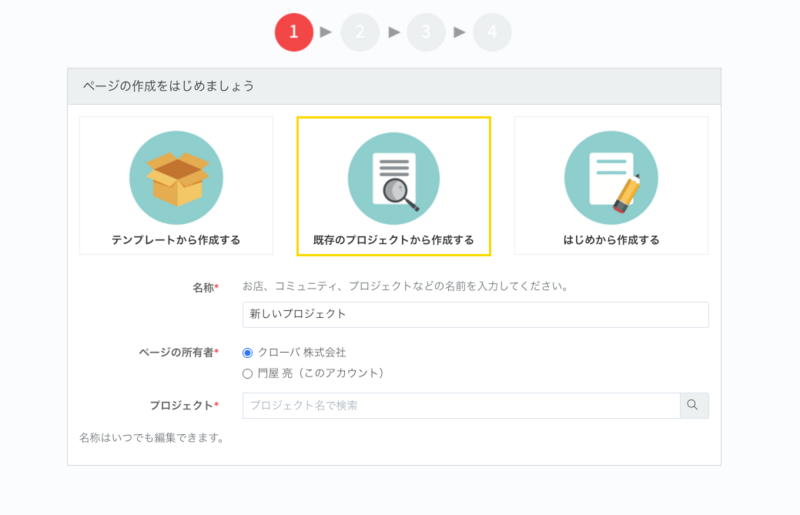The image size is (800, 515).
Task: Select 既存のプロジェクトから作成する label
Action: (394, 240)
